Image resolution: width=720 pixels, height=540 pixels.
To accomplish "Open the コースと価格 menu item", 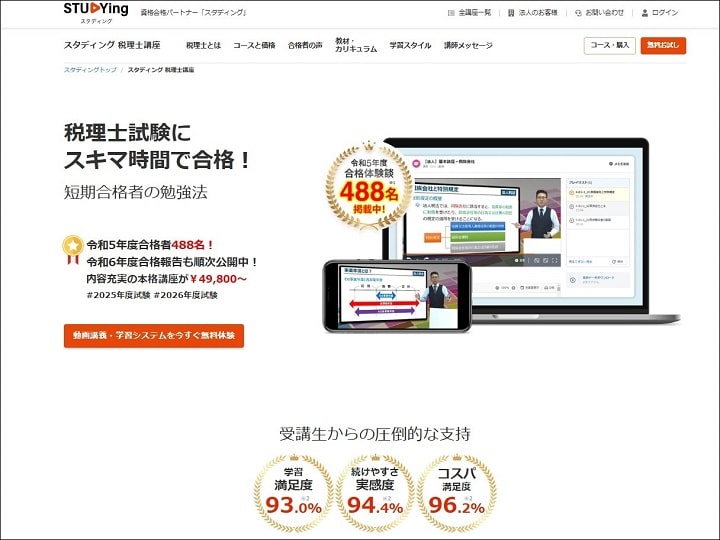I will click(x=254, y=45).
